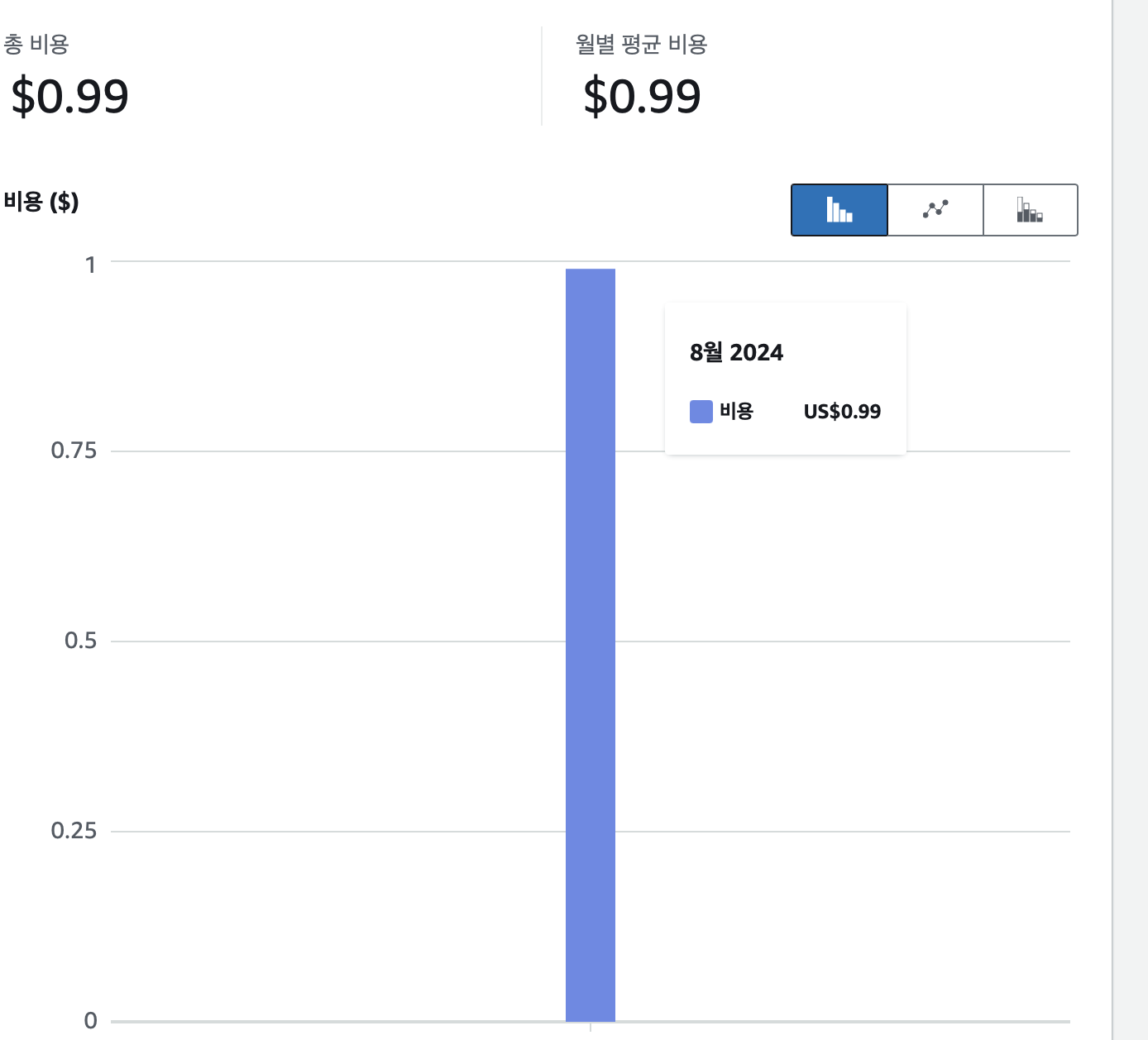Click the blue 비용 legend swatch in tooltip
The height and width of the screenshot is (1040, 1148).
click(x=701, y=412)
